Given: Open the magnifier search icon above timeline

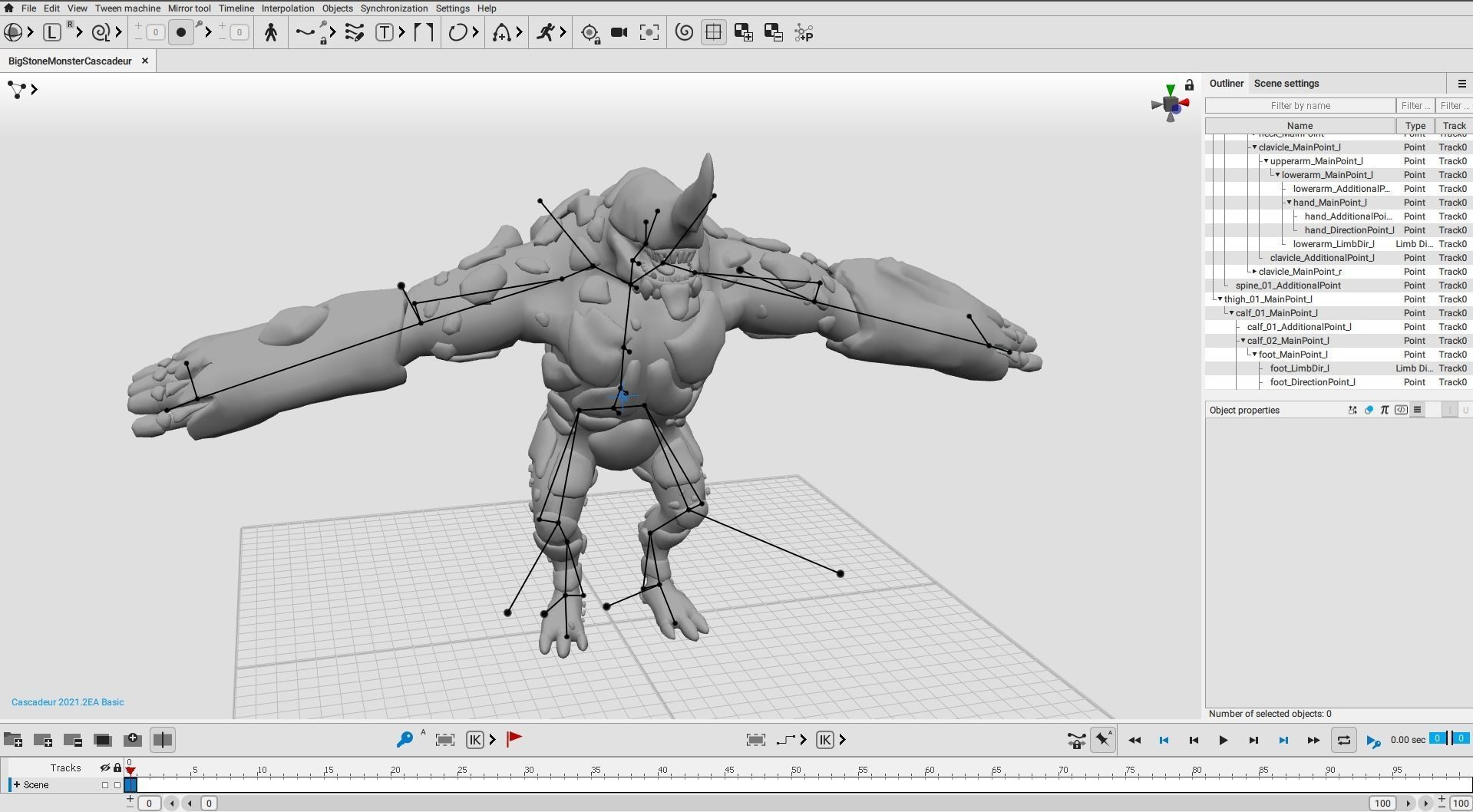Looking at the screenshot, I should (405, 739).
